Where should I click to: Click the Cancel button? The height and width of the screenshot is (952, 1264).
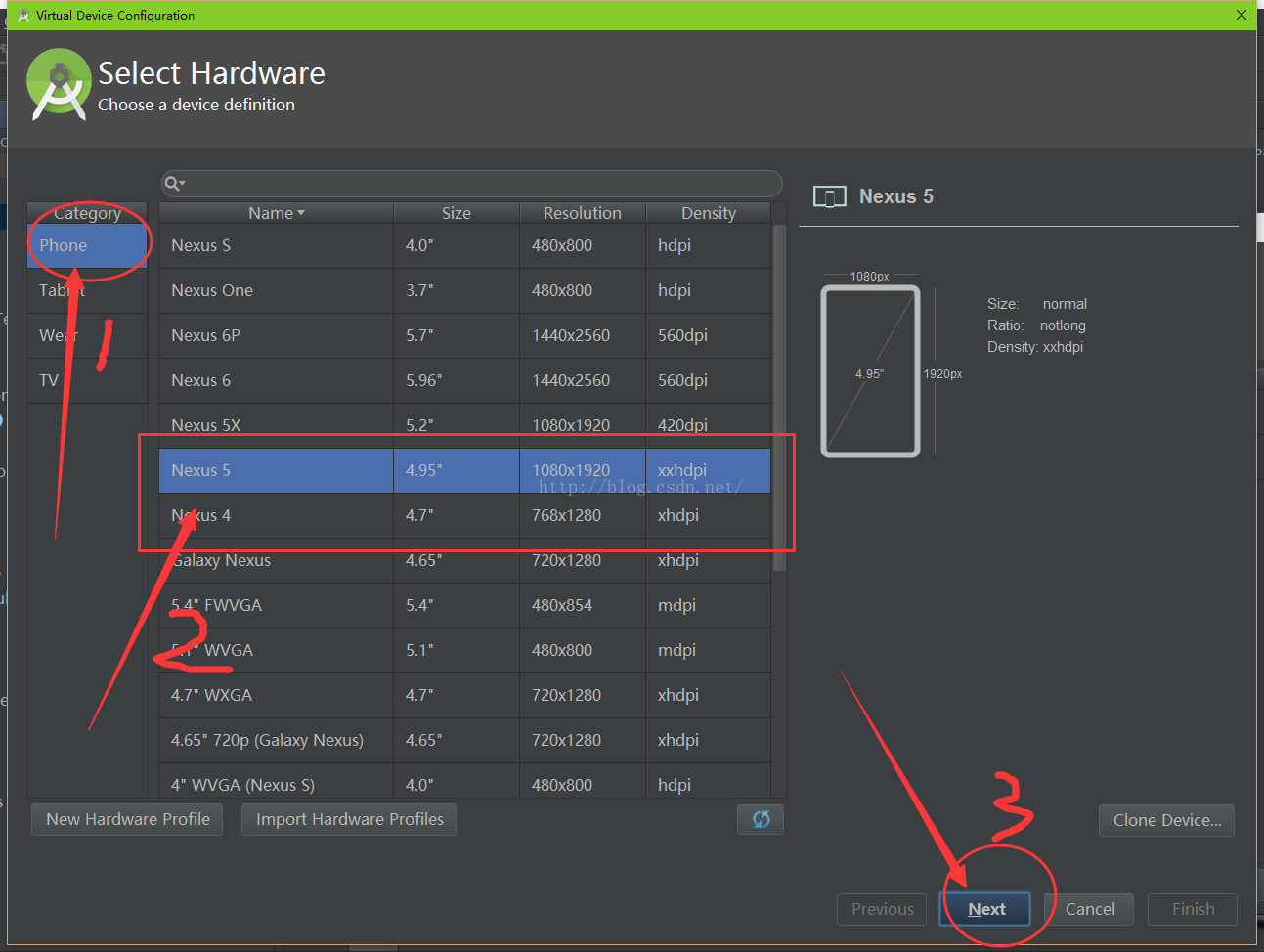[x=1090, y=909]
